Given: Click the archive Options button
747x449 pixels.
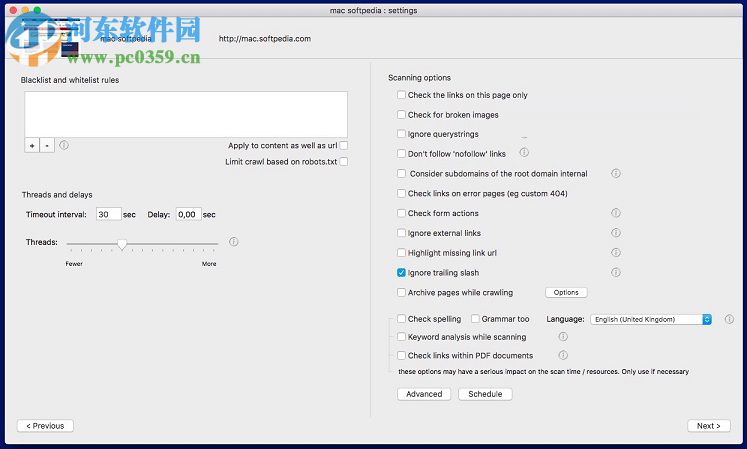Looking at the screenshot, I should coord(566,292).
